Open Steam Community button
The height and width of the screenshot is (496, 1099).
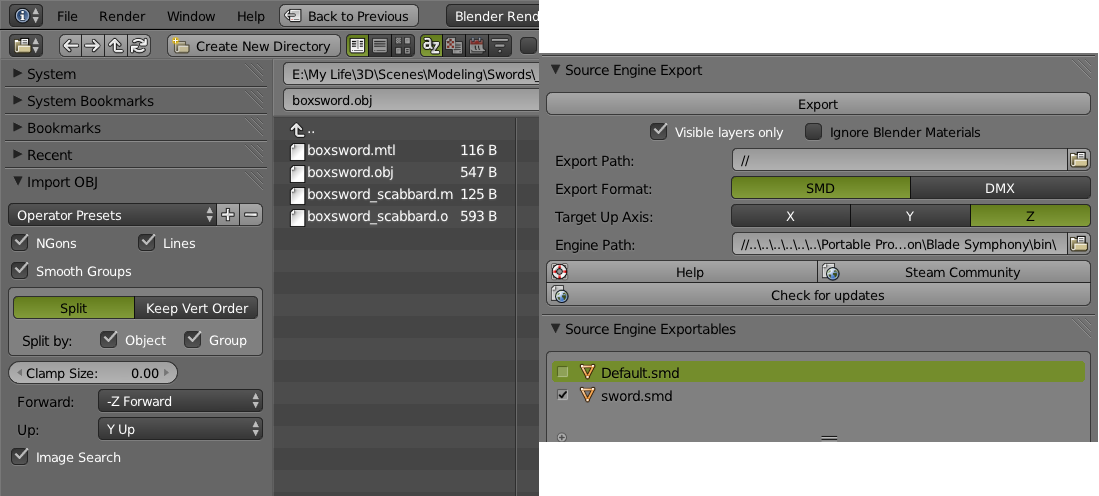(x=954, y=272)
